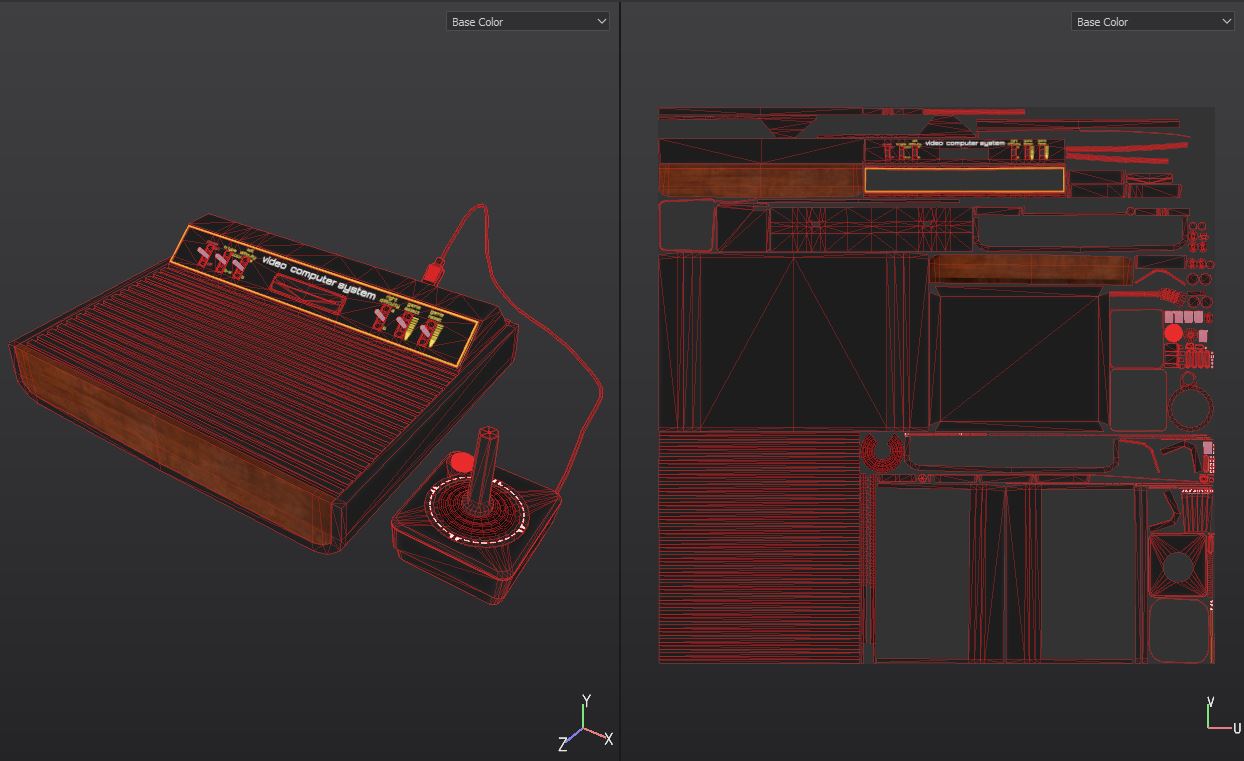Select the orange-outlined empty rectangle in the UV map
Image resolution: width=1244 pixels, height=761 pixels.
coord(964,180)
